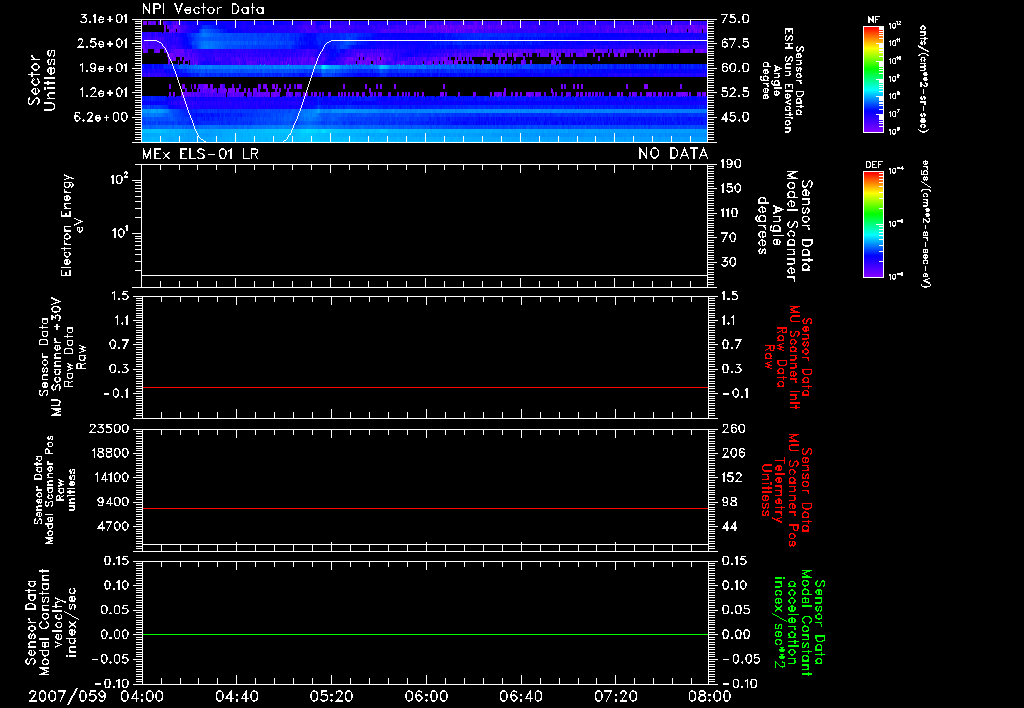Select the "MEx ELS-01 LR" panel title
This screenshot has height=708, width=1024.
[200, 154]
